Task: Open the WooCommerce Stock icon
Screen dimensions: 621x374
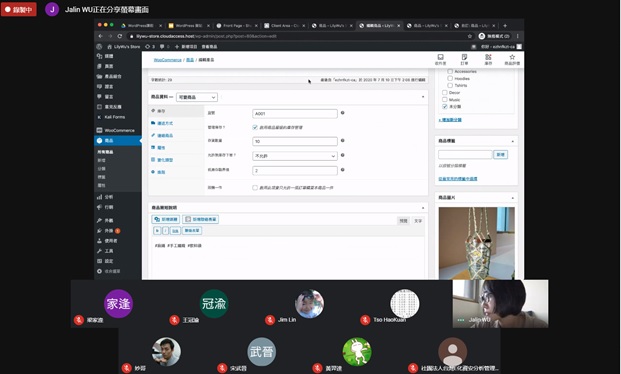Action: click(x=488, y=59)
